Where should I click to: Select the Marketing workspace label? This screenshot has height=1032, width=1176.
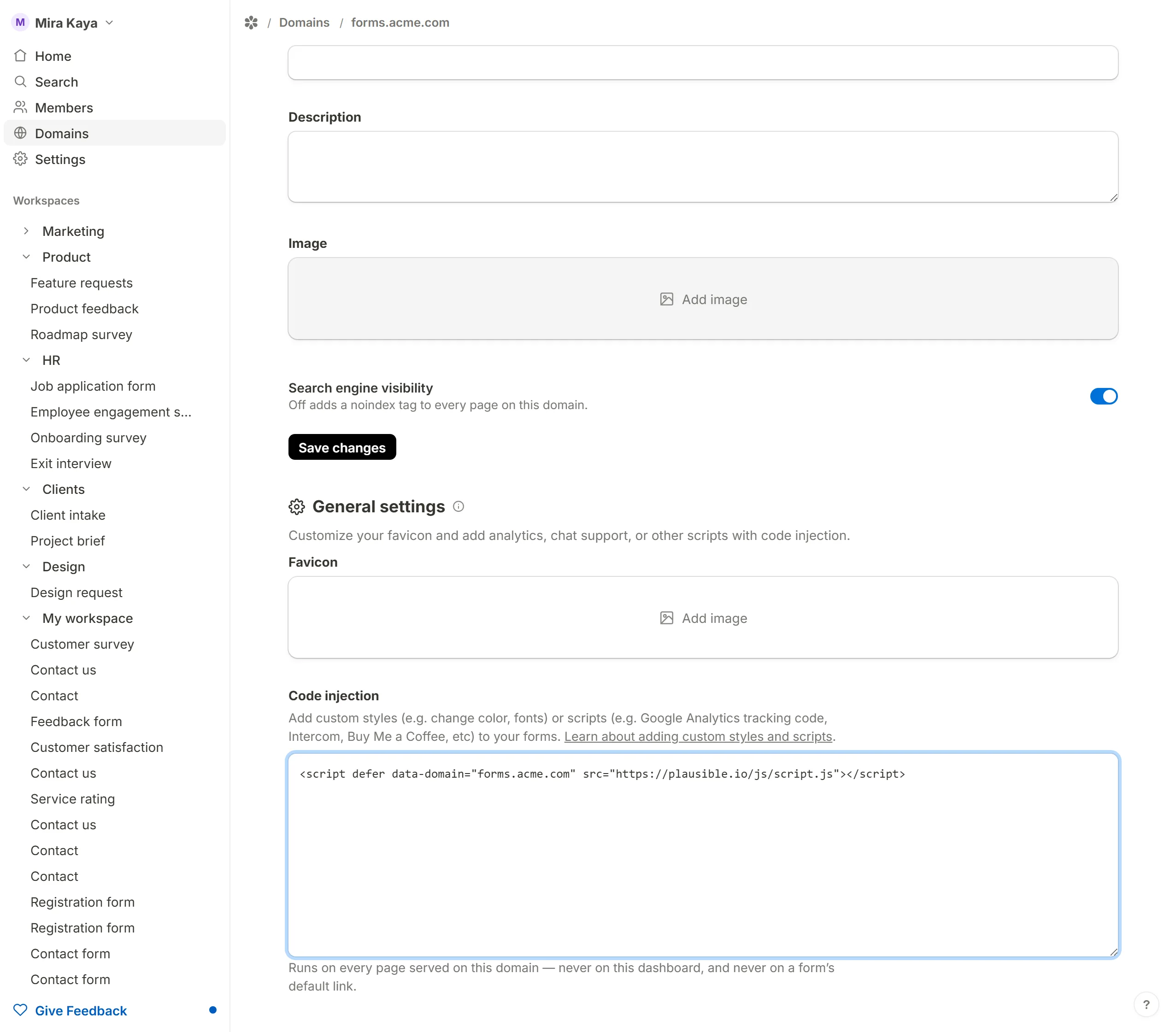tap(73, 231)
